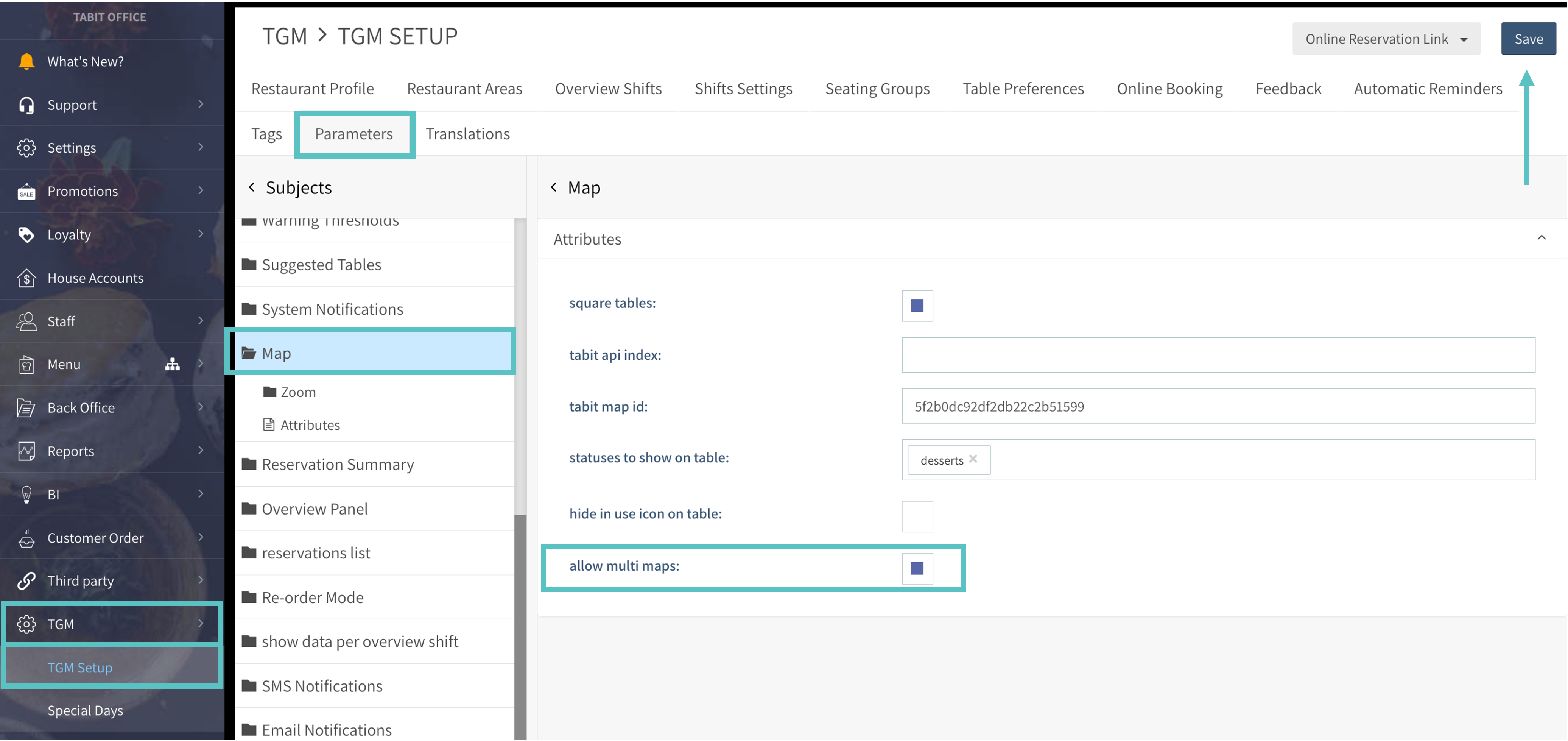Screen dimensions: 1568x741
Task: Click the Menu hierarchy tree icon
Action: pos(172,364)
